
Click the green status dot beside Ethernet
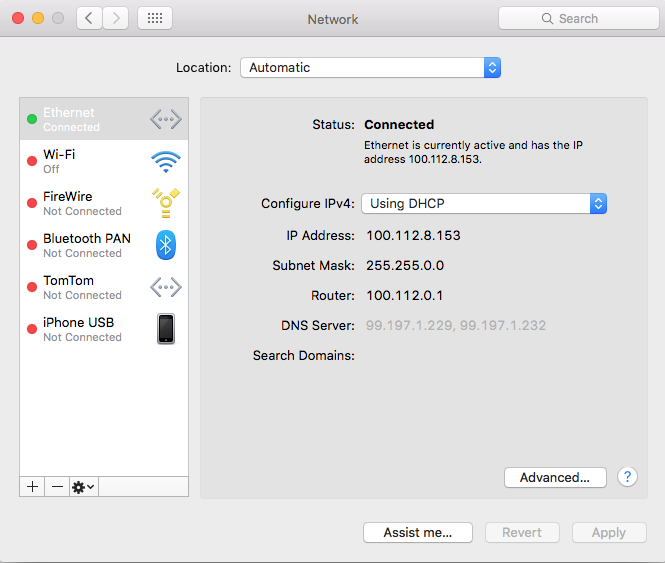pos(32,119)
